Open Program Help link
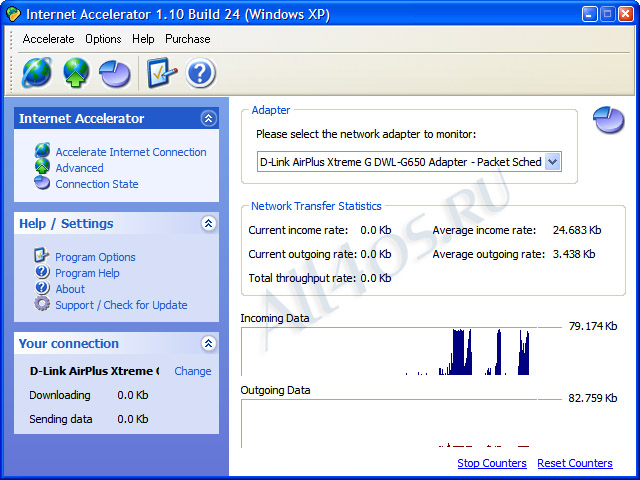640x480 pixels. click(x=87, y=273)
